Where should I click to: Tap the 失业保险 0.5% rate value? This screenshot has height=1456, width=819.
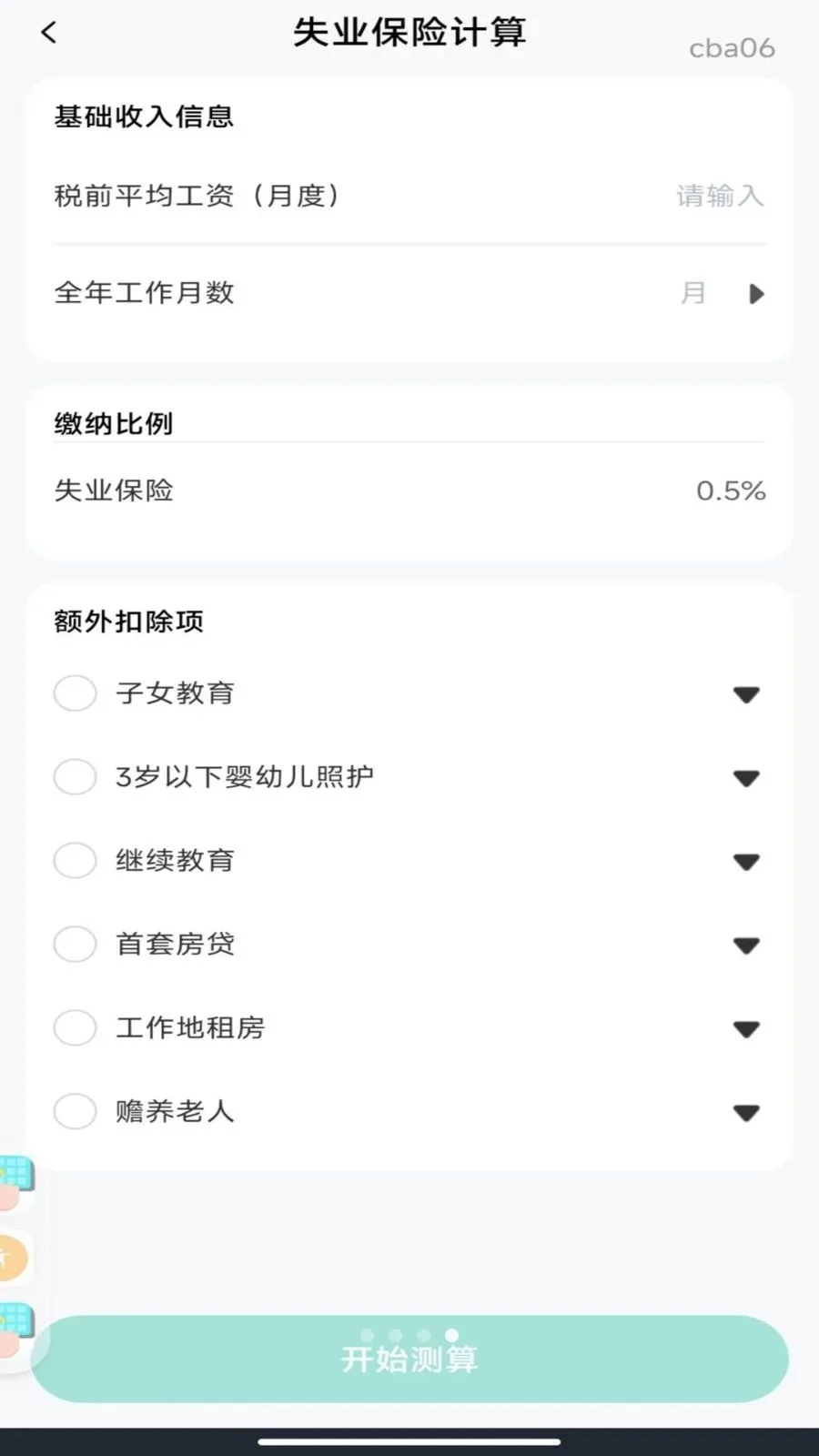(x=731, y=491)
